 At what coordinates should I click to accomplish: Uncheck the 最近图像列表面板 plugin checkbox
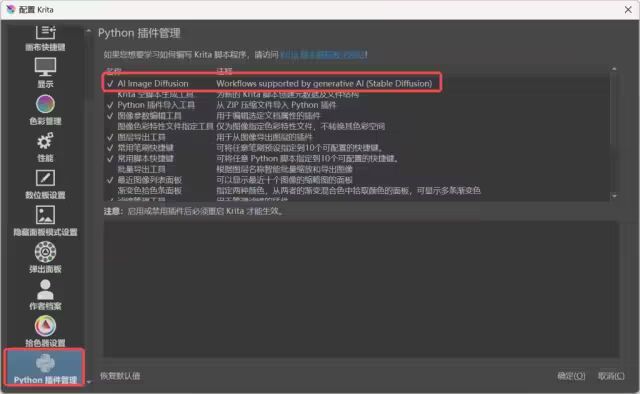coord(110,180)
